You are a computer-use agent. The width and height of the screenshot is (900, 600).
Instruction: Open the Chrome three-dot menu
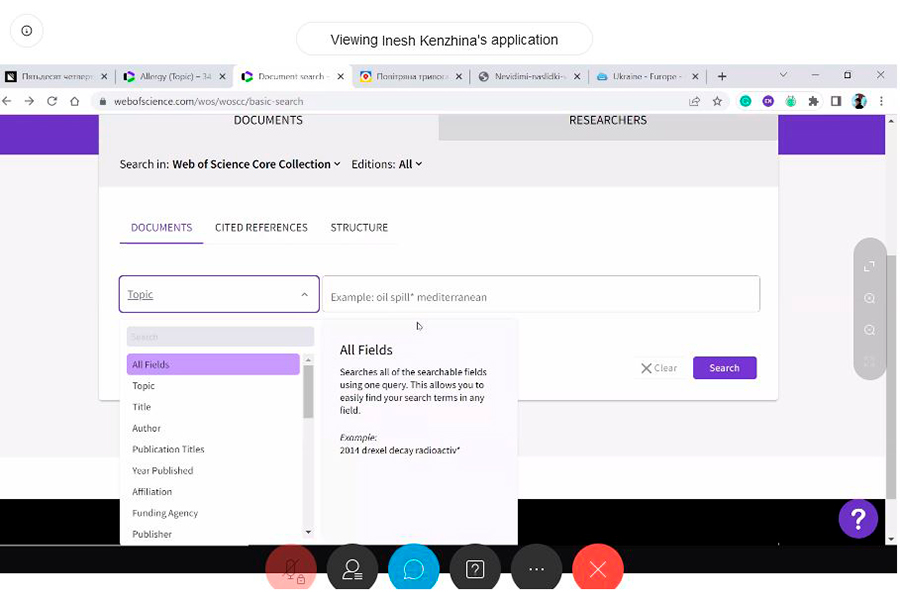click(882, 102)
